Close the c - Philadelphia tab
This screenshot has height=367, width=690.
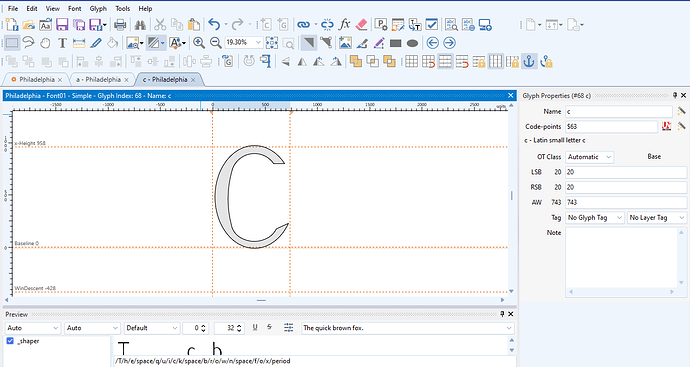(193, 80)
